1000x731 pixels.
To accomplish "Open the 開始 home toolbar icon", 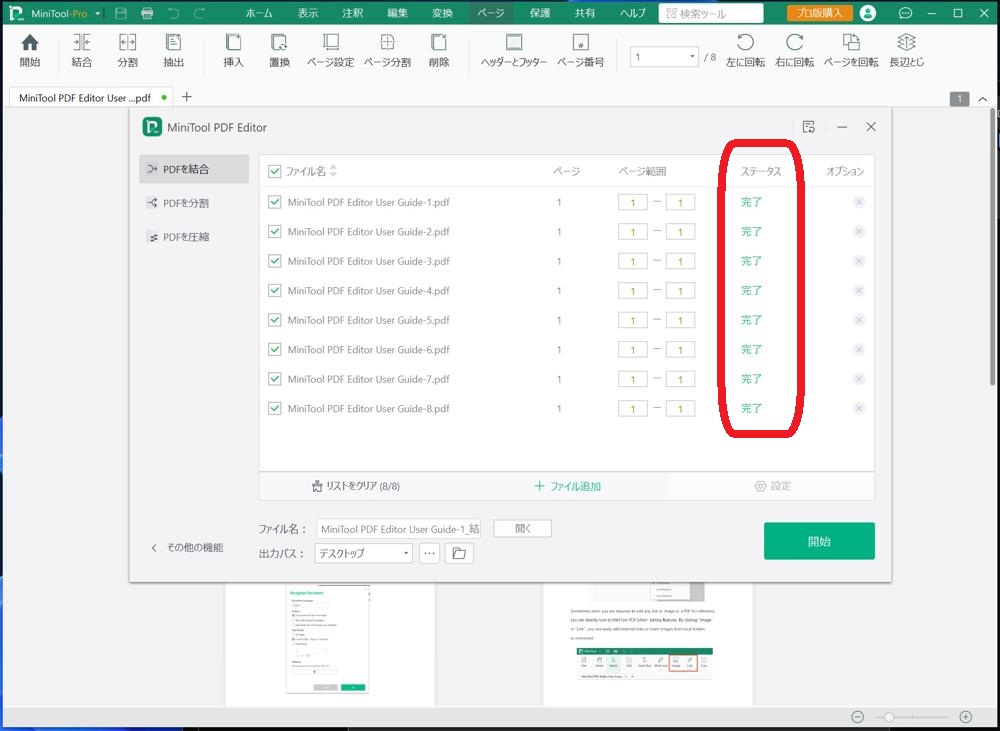I will click(29, 50).
